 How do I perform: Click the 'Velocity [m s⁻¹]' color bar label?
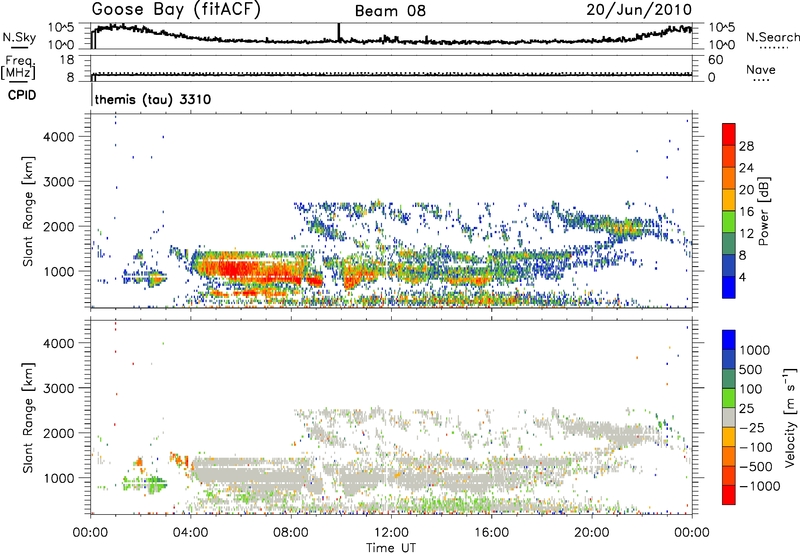(790, 417)
